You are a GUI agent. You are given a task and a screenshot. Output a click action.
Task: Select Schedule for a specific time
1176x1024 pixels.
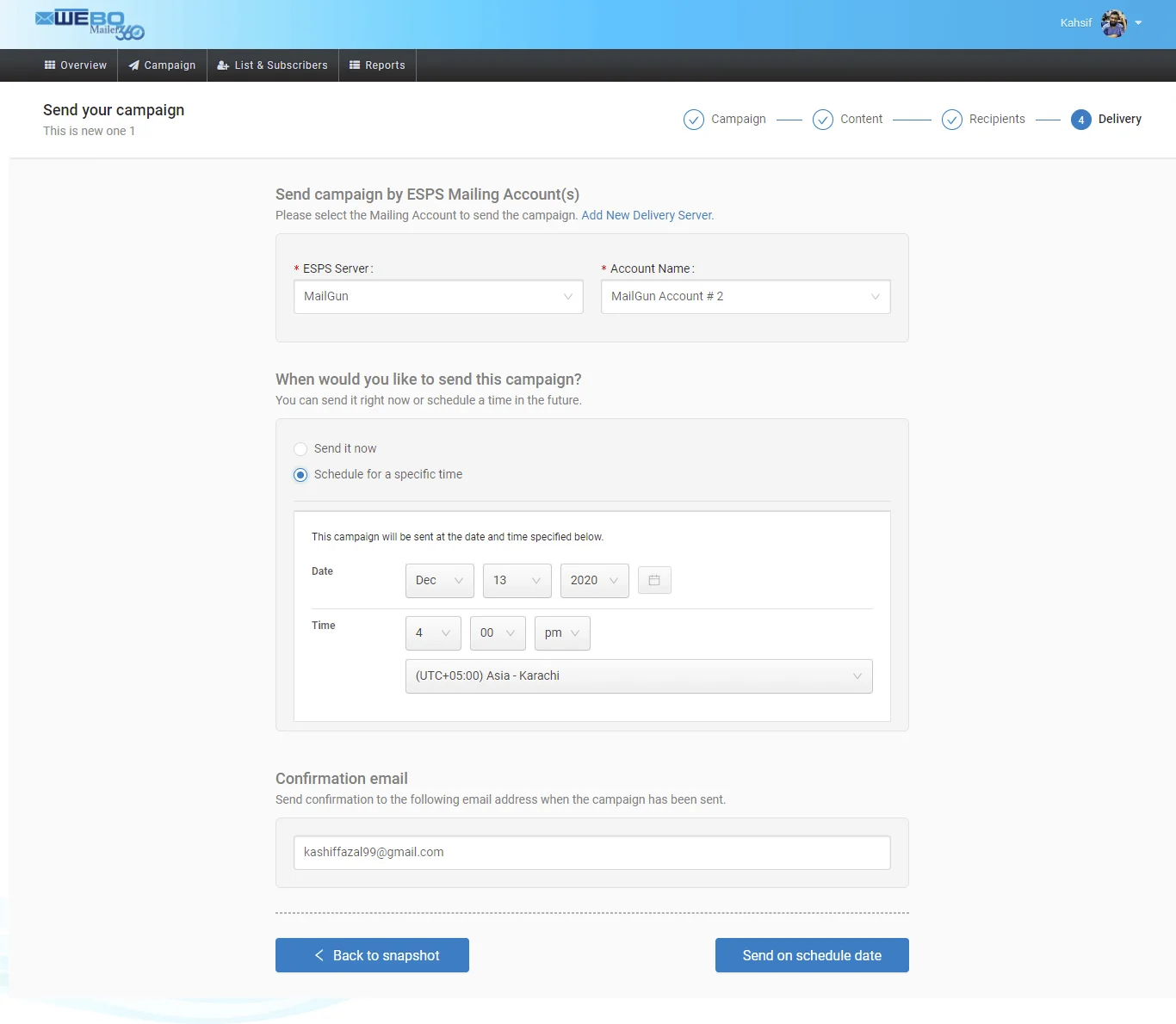click(300, 475)
